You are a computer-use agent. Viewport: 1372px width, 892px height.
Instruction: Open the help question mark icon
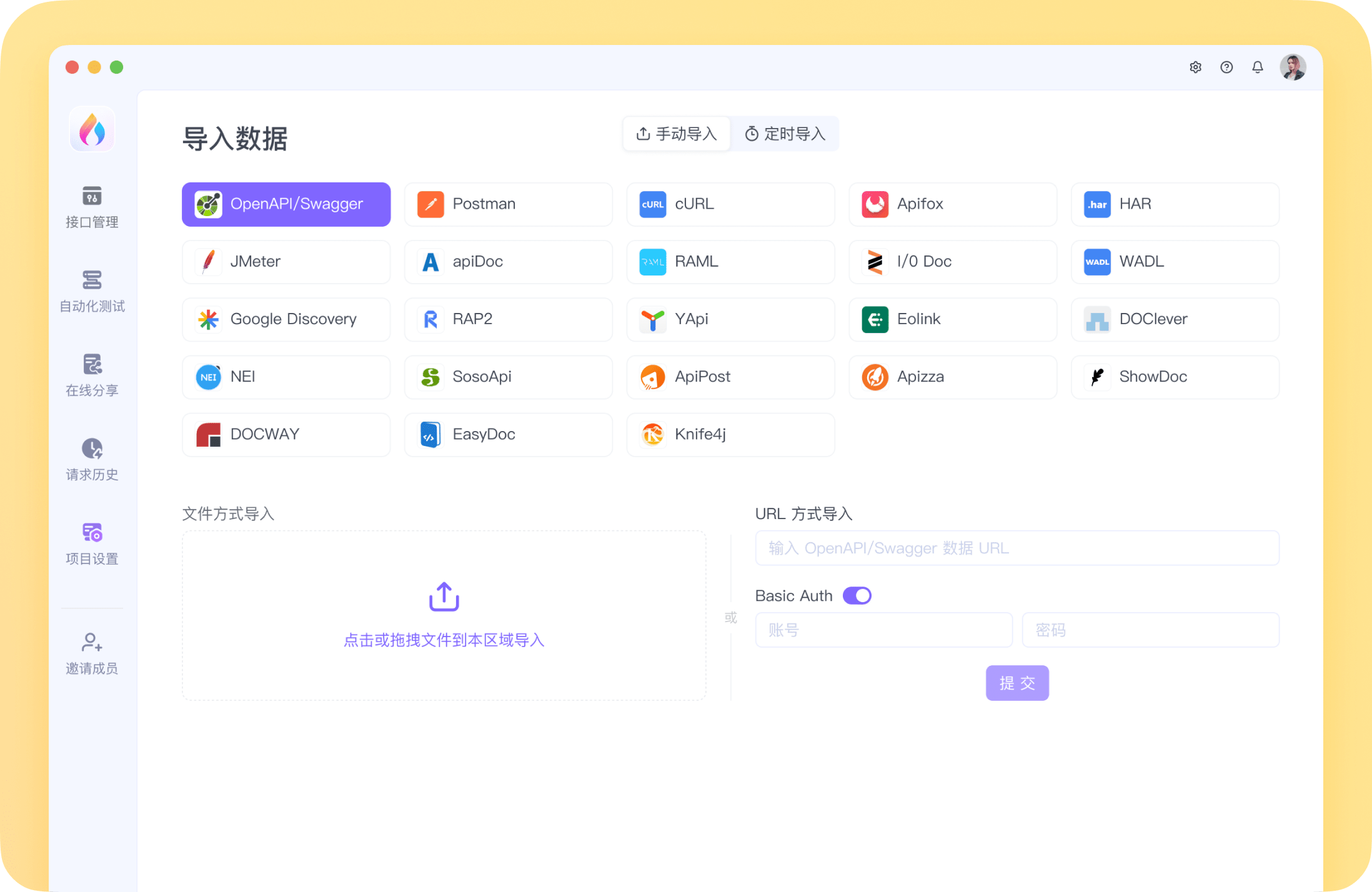(1226, 67)
